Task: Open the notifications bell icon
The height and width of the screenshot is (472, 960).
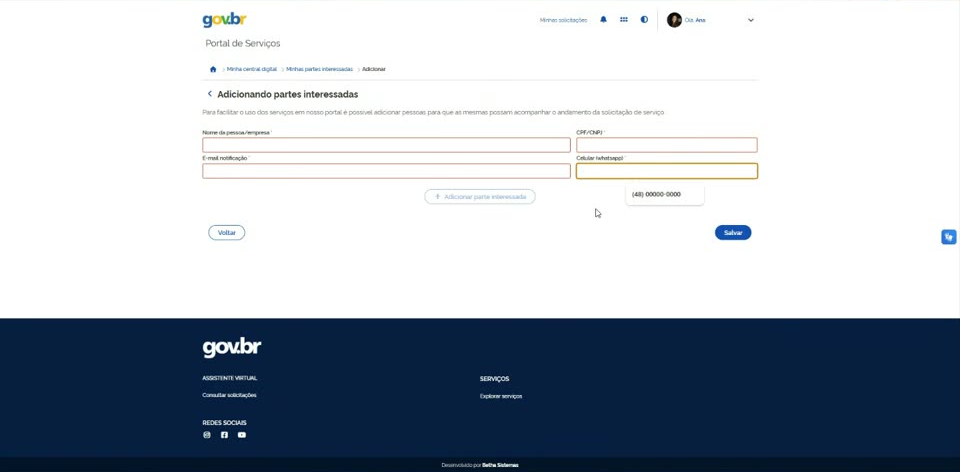Action: [x=603, y=20]
